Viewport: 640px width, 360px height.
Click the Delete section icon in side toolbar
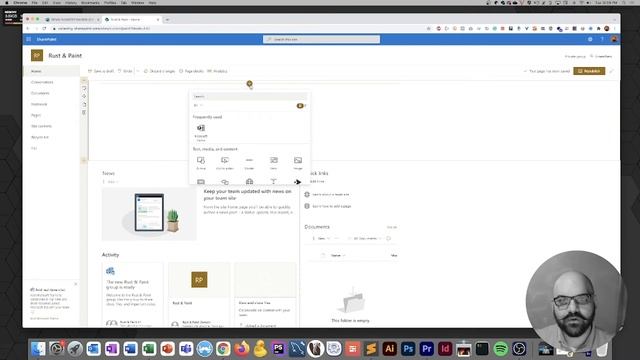point(84,112)
